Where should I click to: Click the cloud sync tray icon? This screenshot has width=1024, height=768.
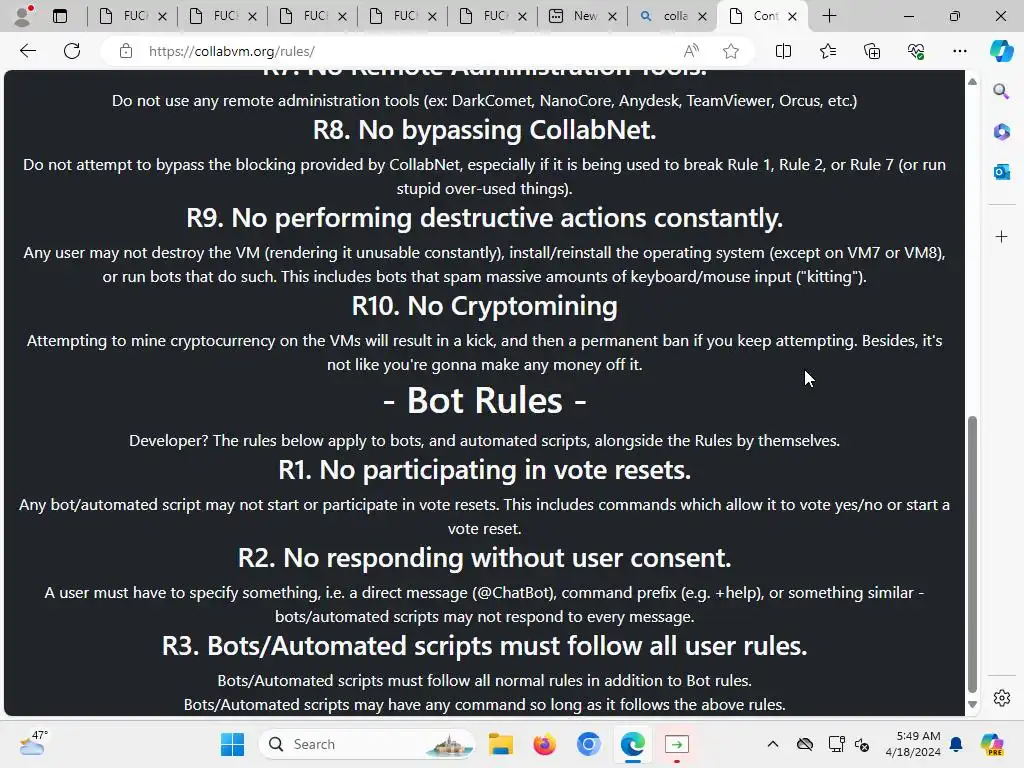coord(805,744)
